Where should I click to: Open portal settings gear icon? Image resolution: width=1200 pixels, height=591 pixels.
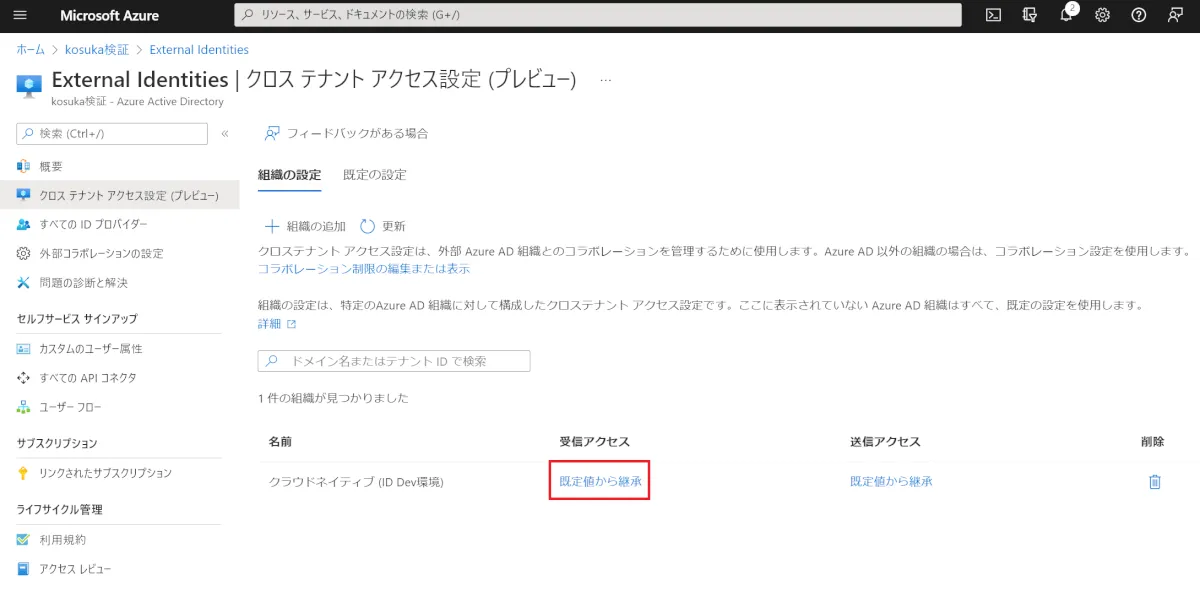click(x=1102, y=15)
